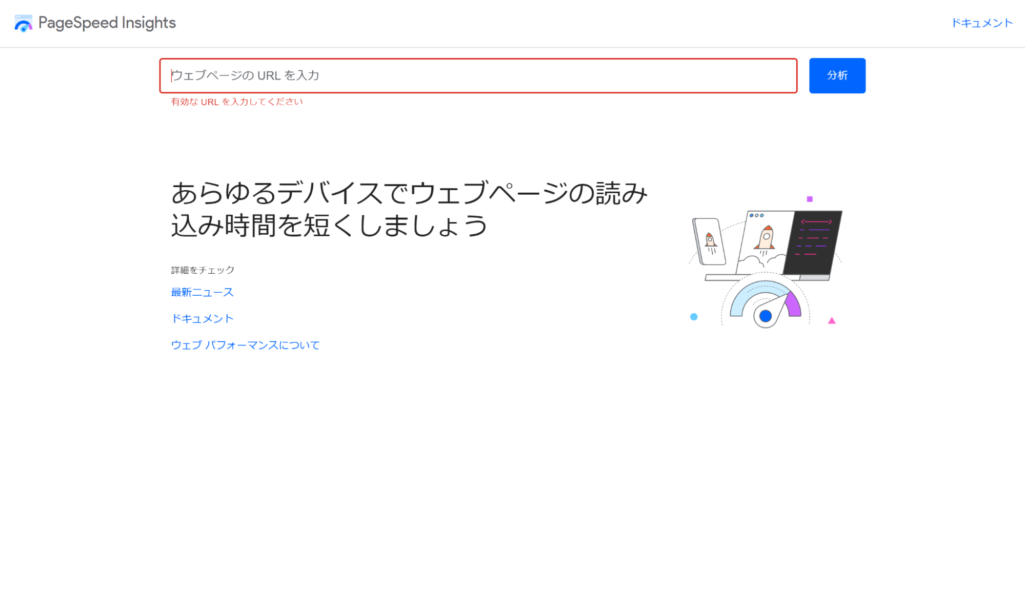Click the pink triangle decoration
The width and height of the screenshot is (1025, 595).
coord(831,321)
